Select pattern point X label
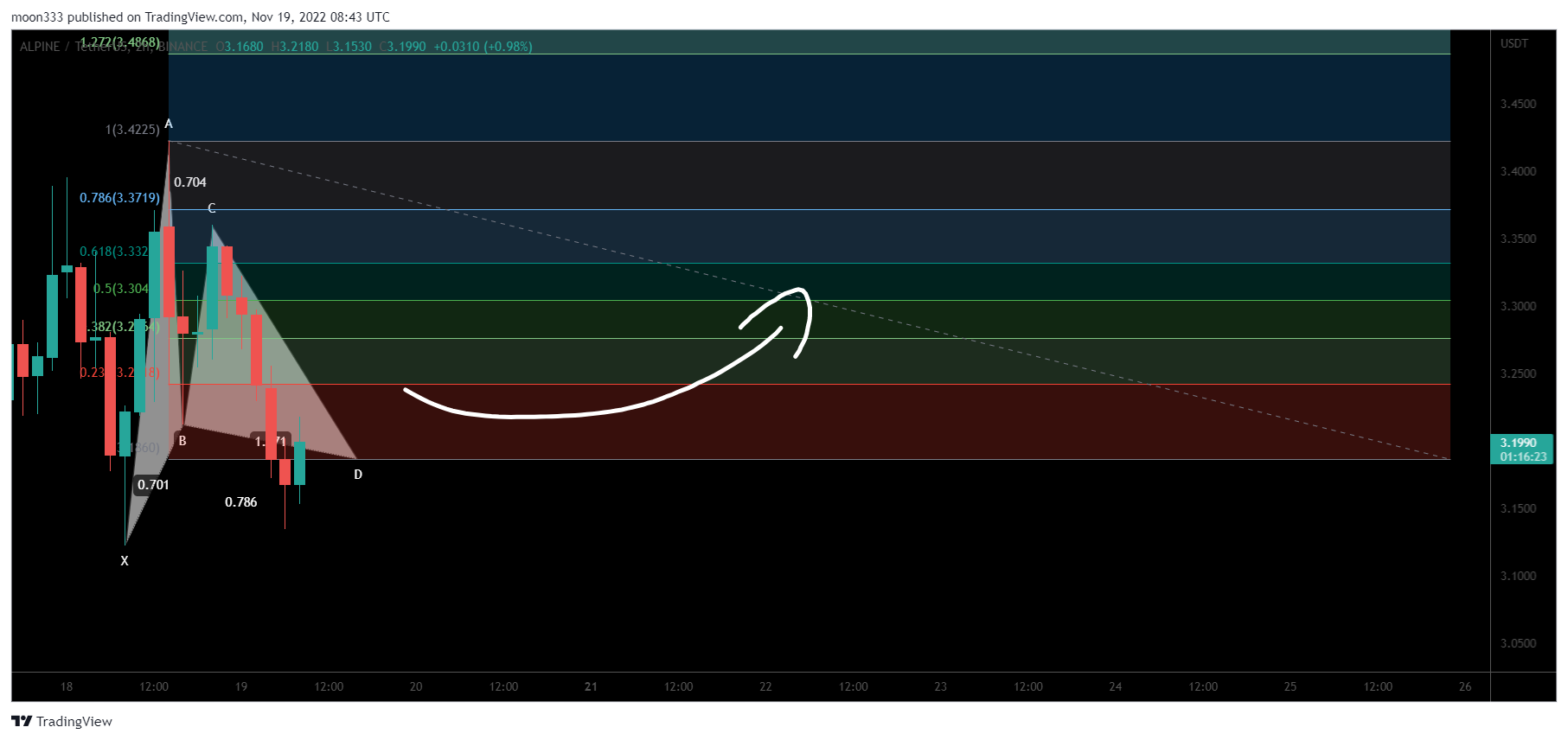This screenshot has height=740, width=1568. (125, 561)
